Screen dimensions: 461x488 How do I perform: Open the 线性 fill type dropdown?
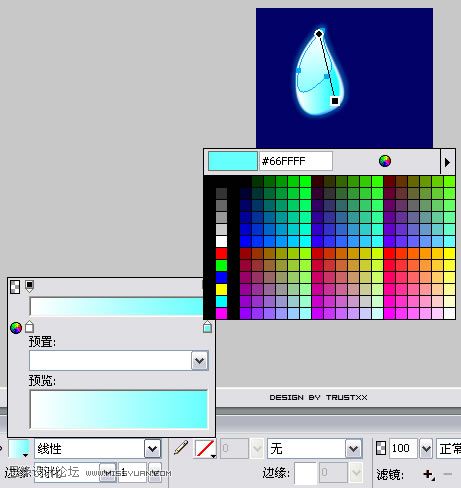[153, 449]
